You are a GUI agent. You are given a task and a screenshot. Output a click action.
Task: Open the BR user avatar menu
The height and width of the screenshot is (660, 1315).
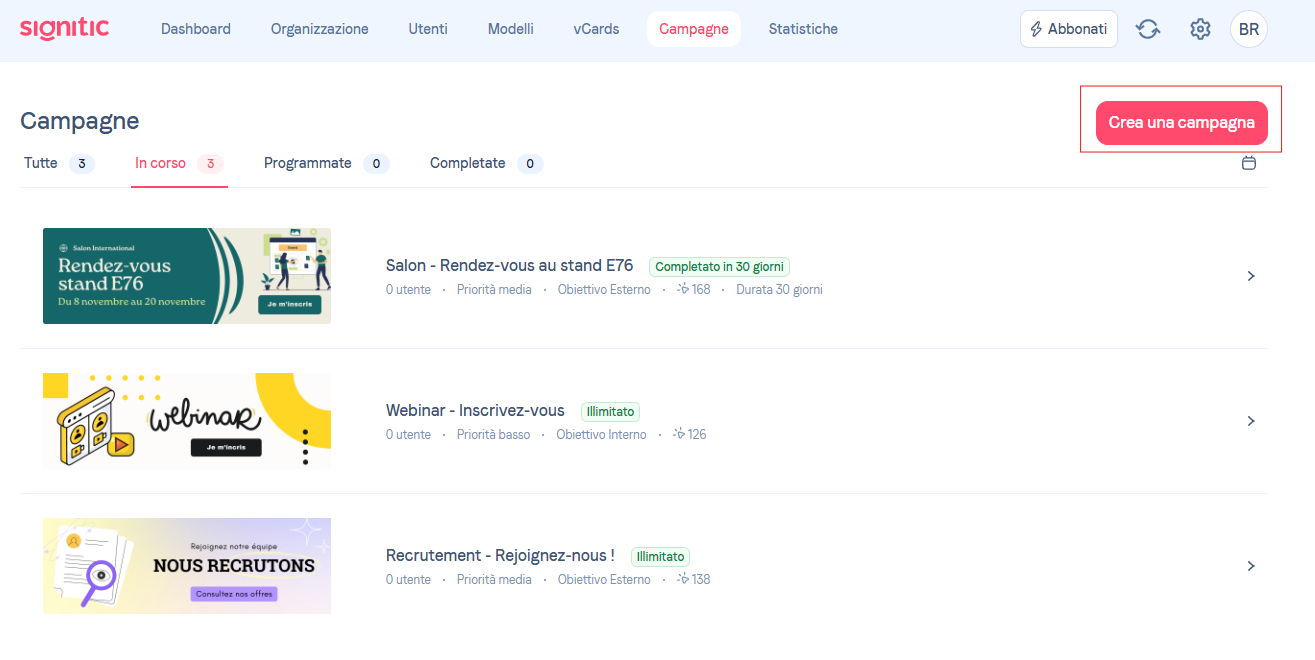1249,29
